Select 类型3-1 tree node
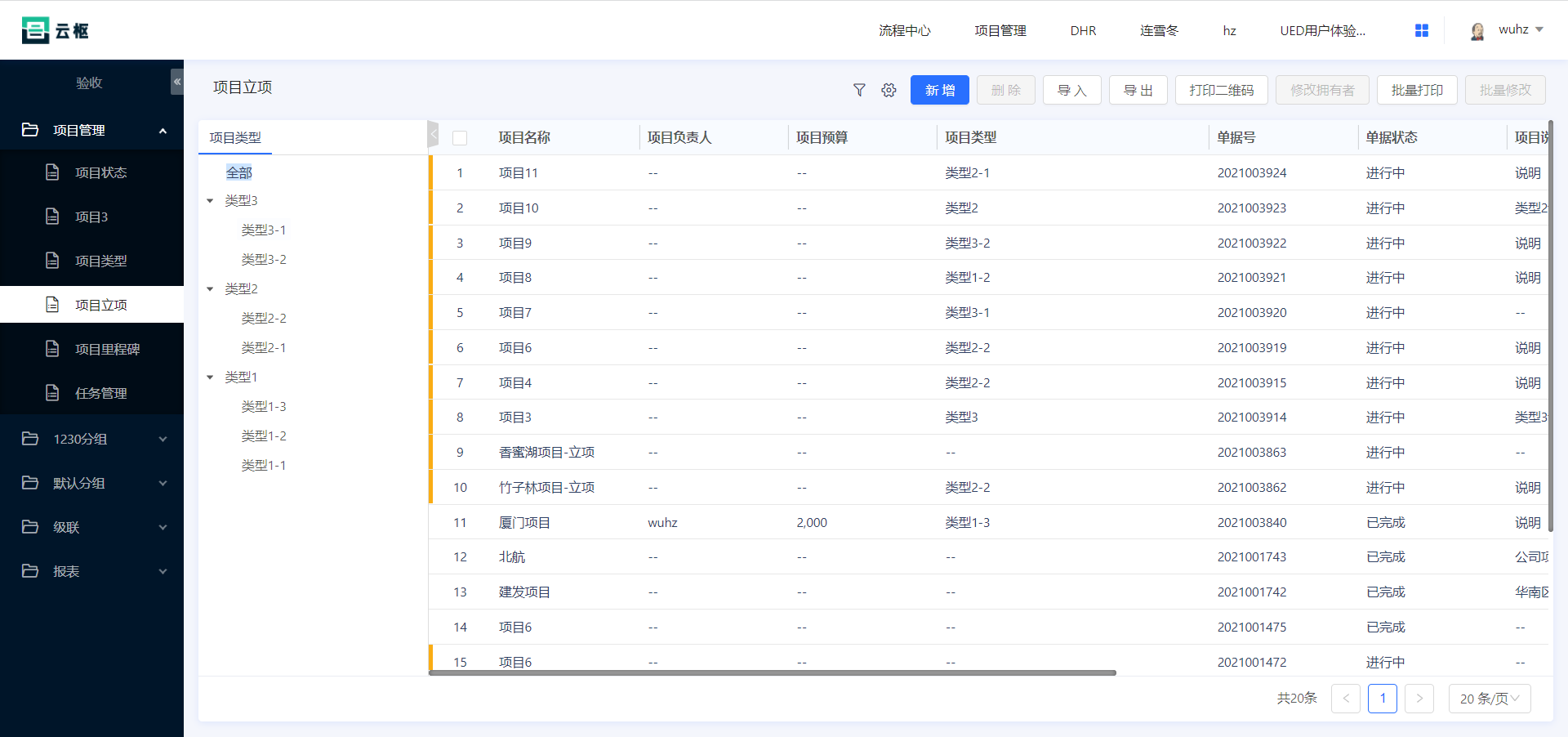 click(264, 230)
